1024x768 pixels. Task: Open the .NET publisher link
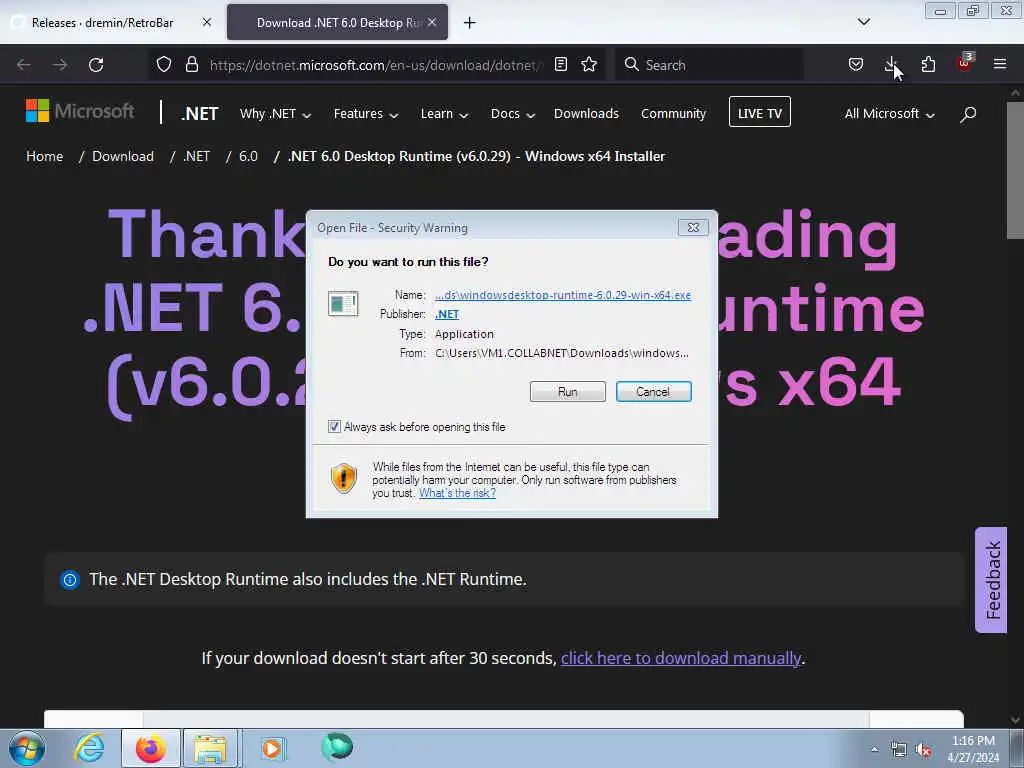[447, 314]
